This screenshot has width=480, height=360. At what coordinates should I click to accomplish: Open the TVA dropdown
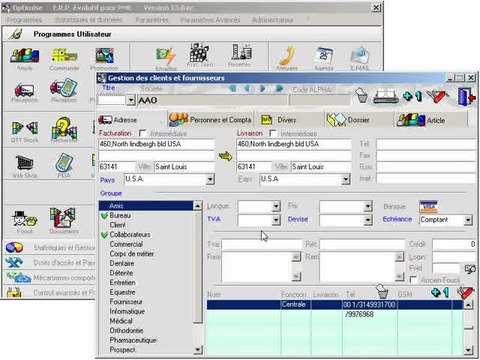click(276, 219)
